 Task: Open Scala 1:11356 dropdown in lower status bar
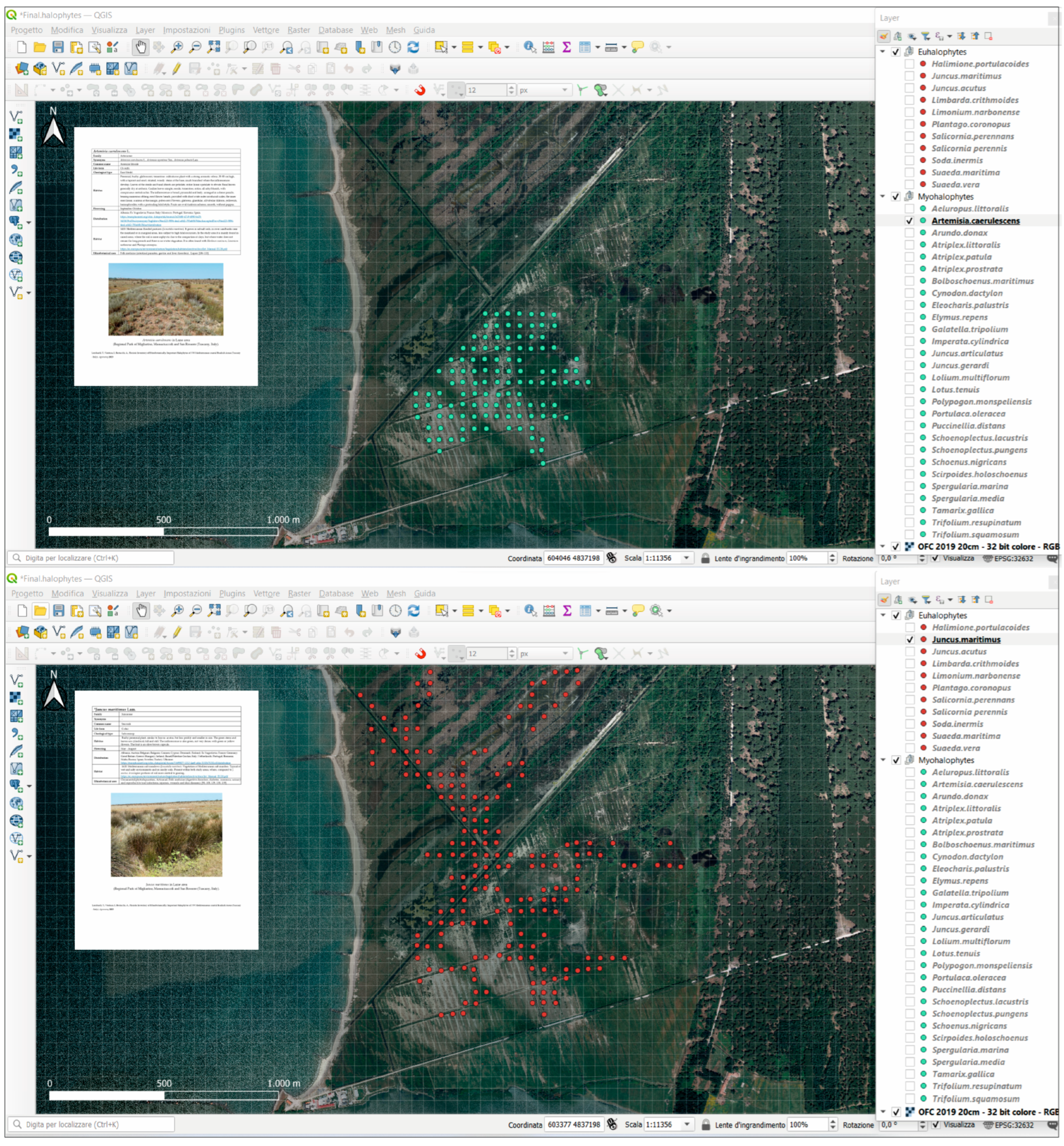pos(687,1124)
